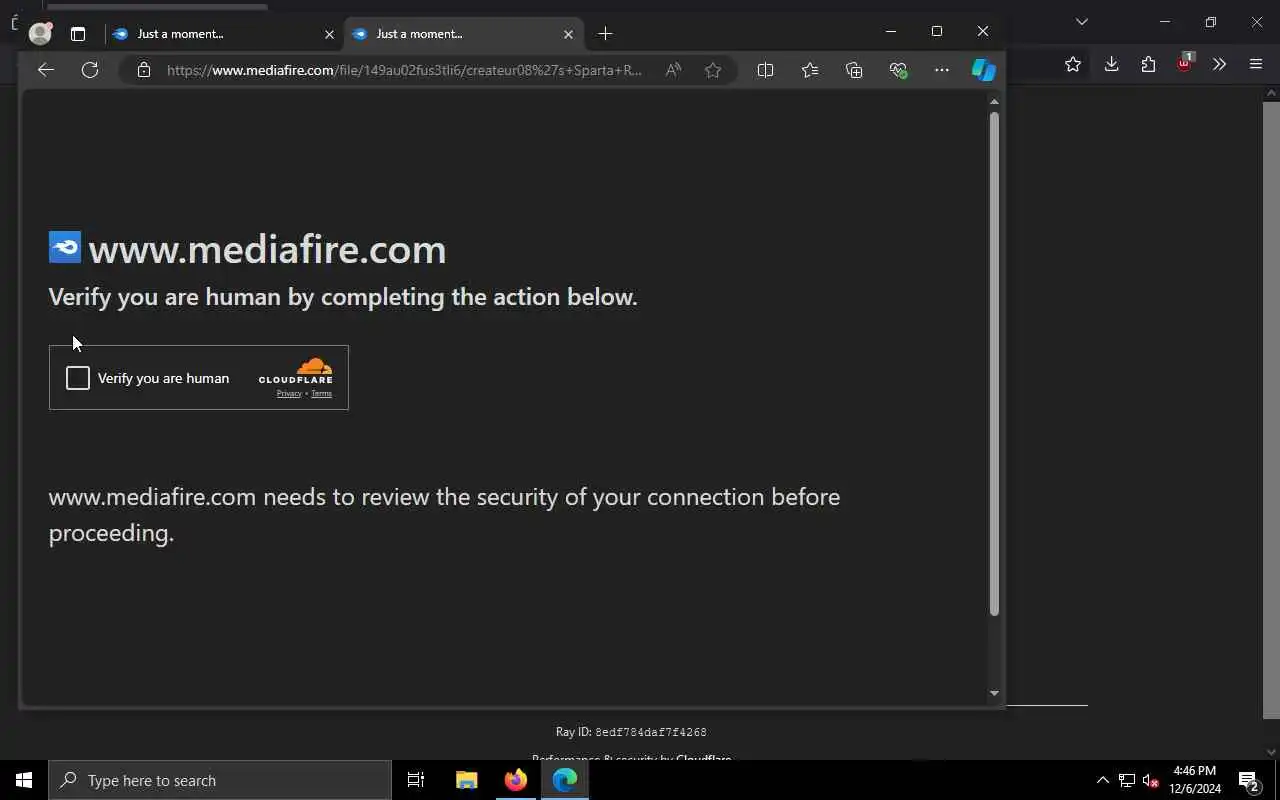1280x800 pixels.
Task: Refresh the Edge page
Action: click(x=90, y=70)
